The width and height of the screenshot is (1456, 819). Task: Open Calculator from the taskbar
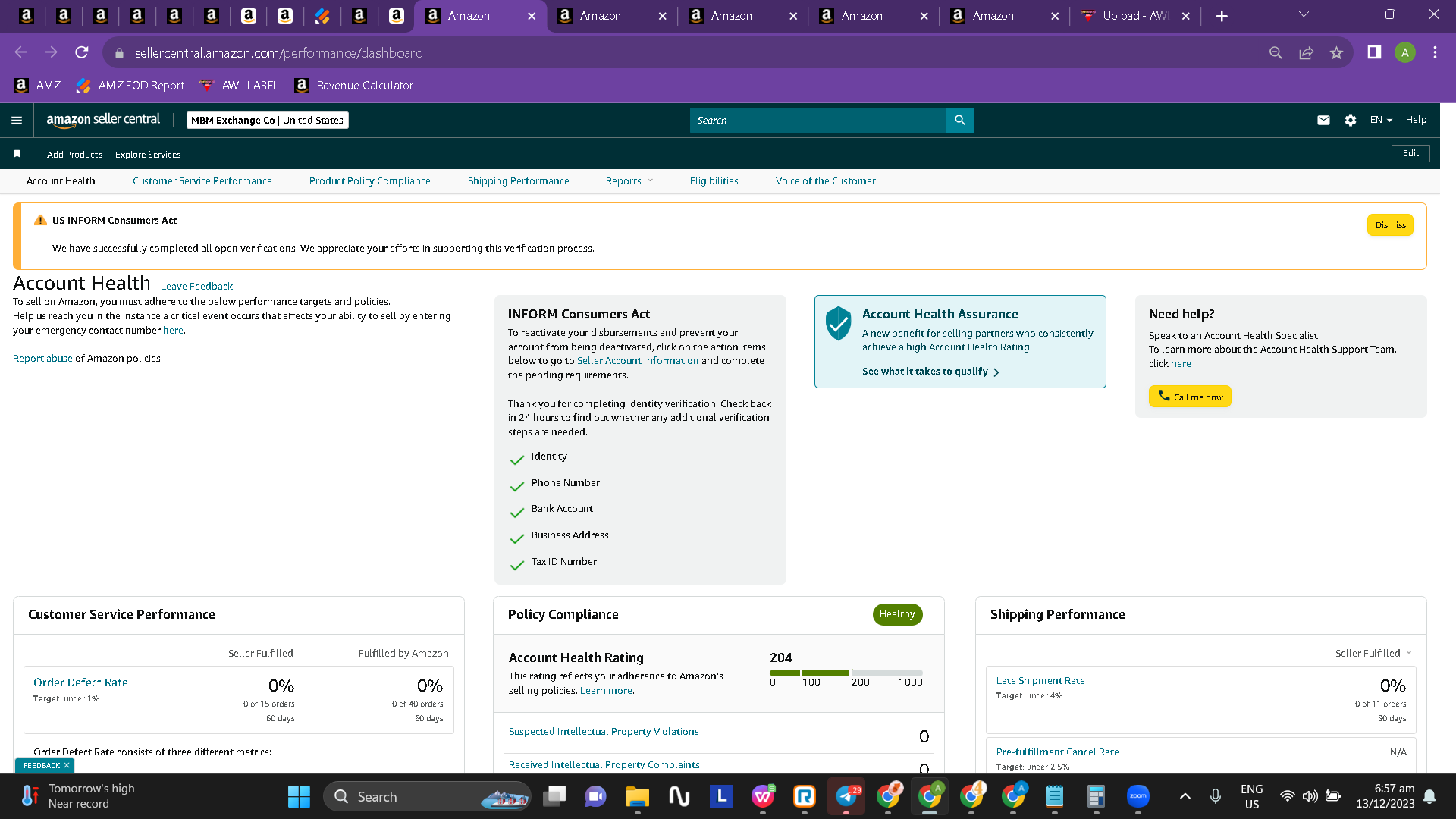(x=1096, y=796)
